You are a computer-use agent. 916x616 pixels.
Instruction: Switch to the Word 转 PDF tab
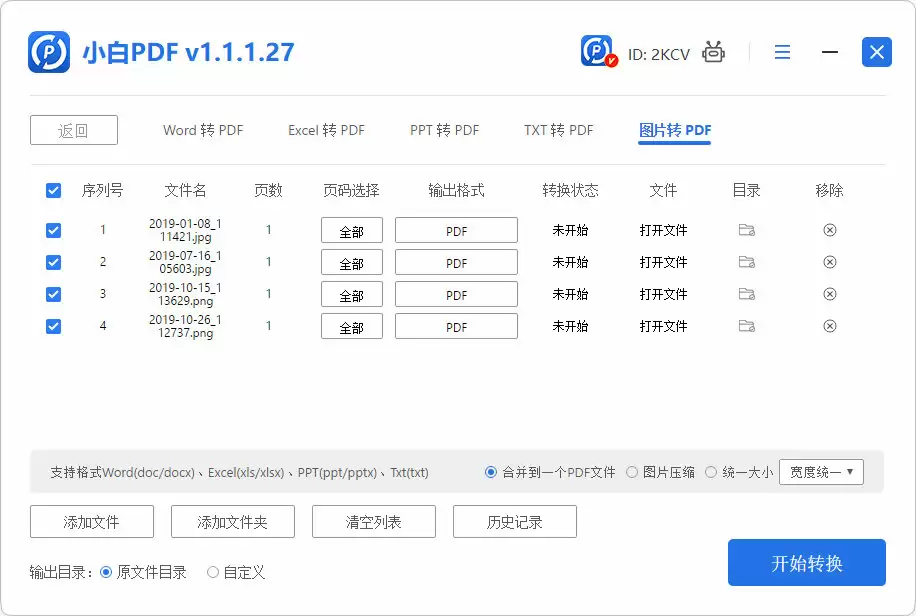coord(202,130)
